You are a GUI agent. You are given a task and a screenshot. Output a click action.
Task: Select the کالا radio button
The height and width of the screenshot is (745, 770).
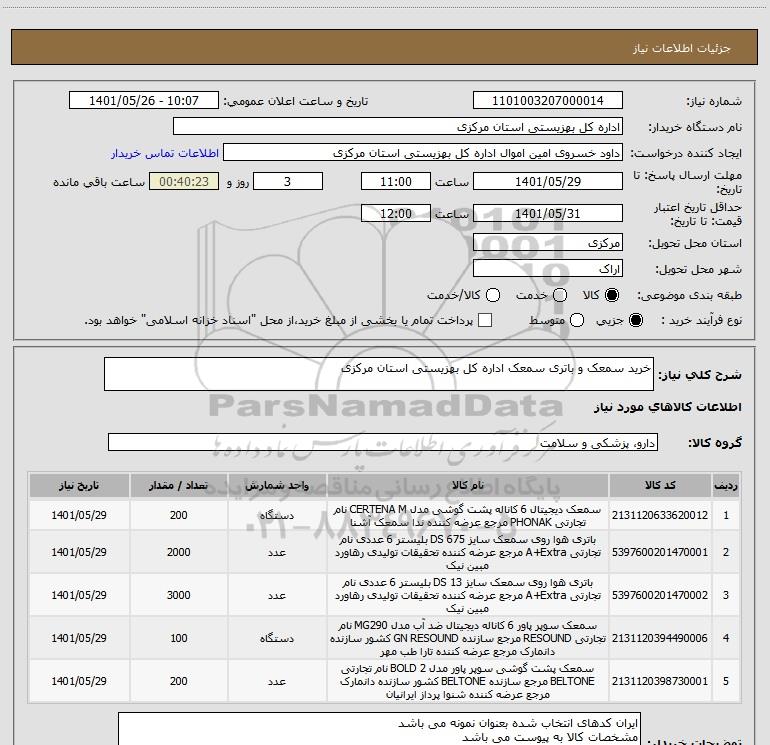point(612,295)
